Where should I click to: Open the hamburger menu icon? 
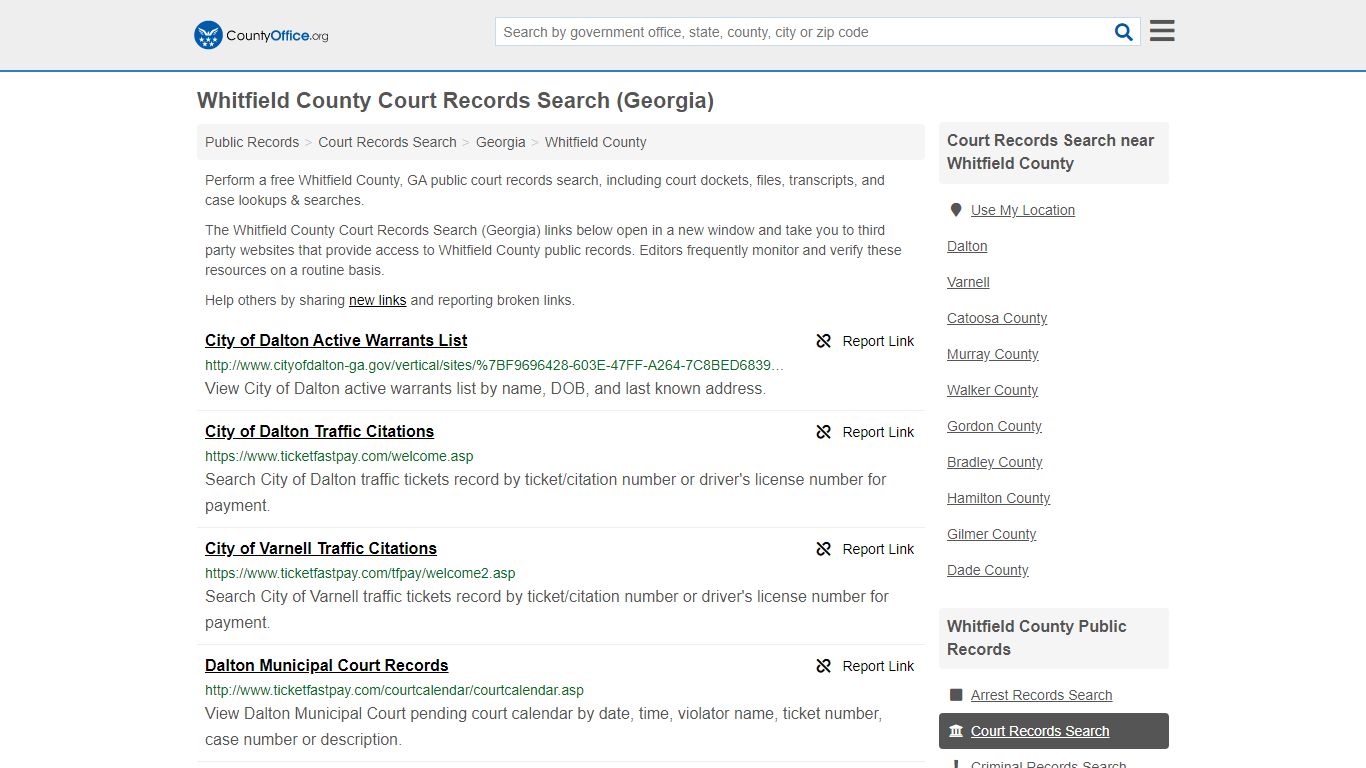point(1162,31)
